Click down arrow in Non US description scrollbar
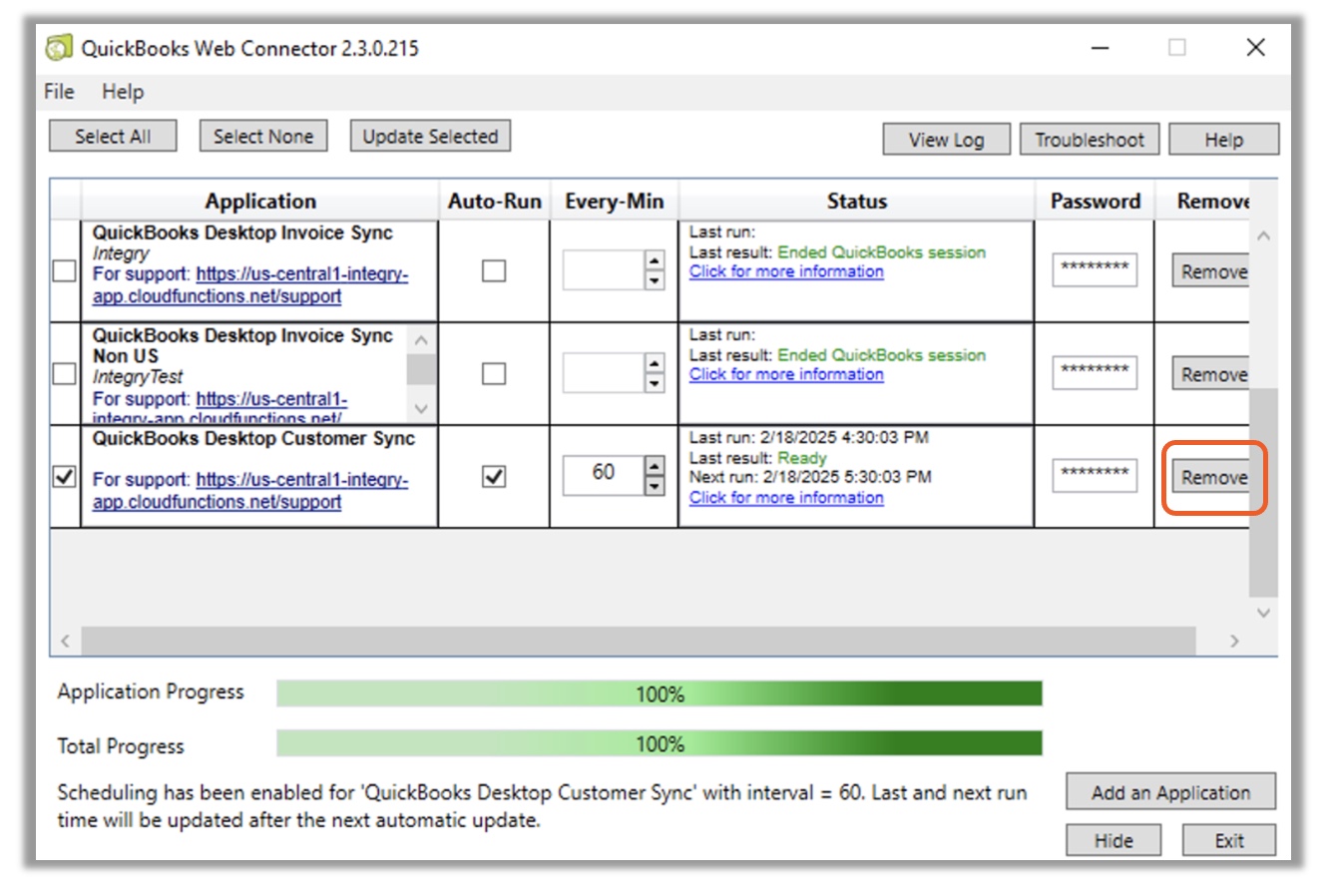Image resolution: width=1331 pixels, height=896 pixels. [x=421, y=408]
